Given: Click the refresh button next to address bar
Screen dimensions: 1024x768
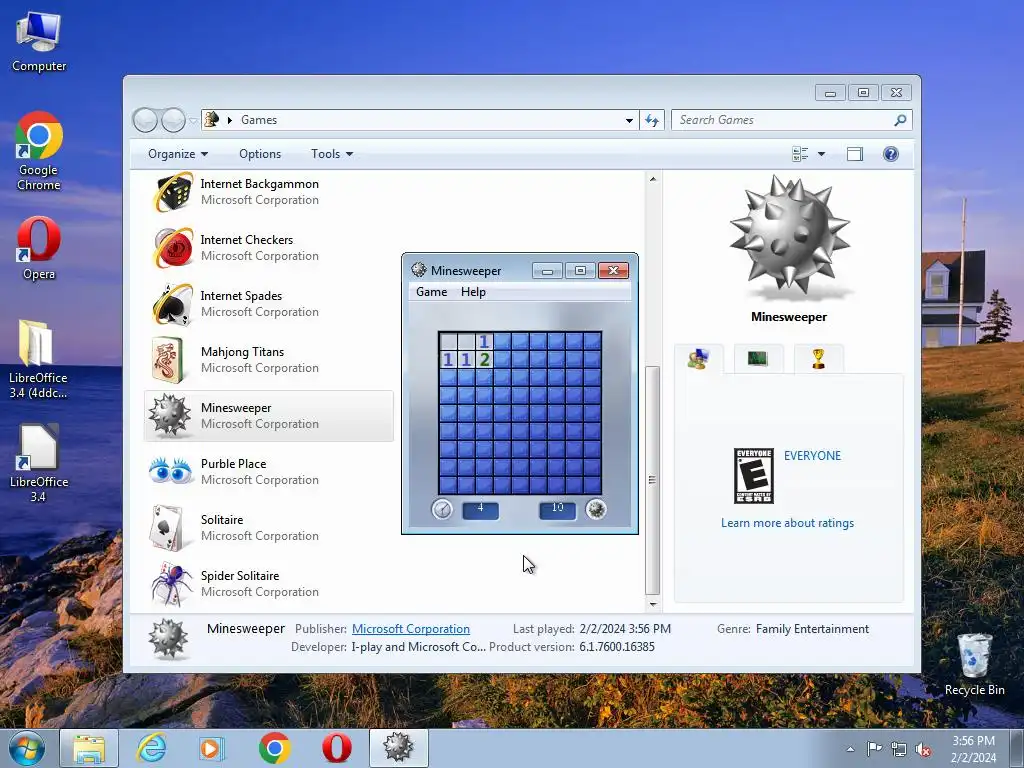Looking at the screenshot, I should [x=652, y=120].
